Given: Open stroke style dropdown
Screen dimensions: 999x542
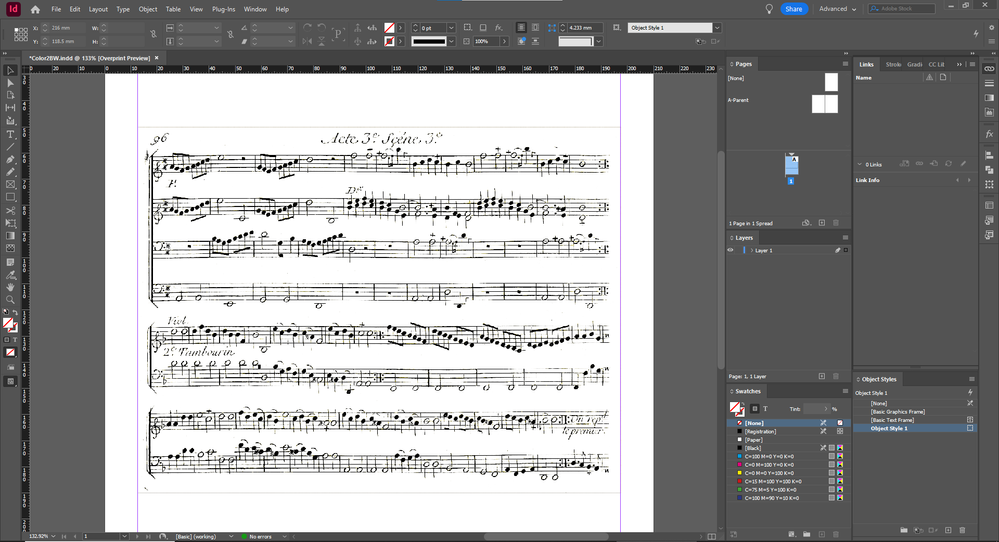Looking at the screenshot, I should click(x=451, y=41).
